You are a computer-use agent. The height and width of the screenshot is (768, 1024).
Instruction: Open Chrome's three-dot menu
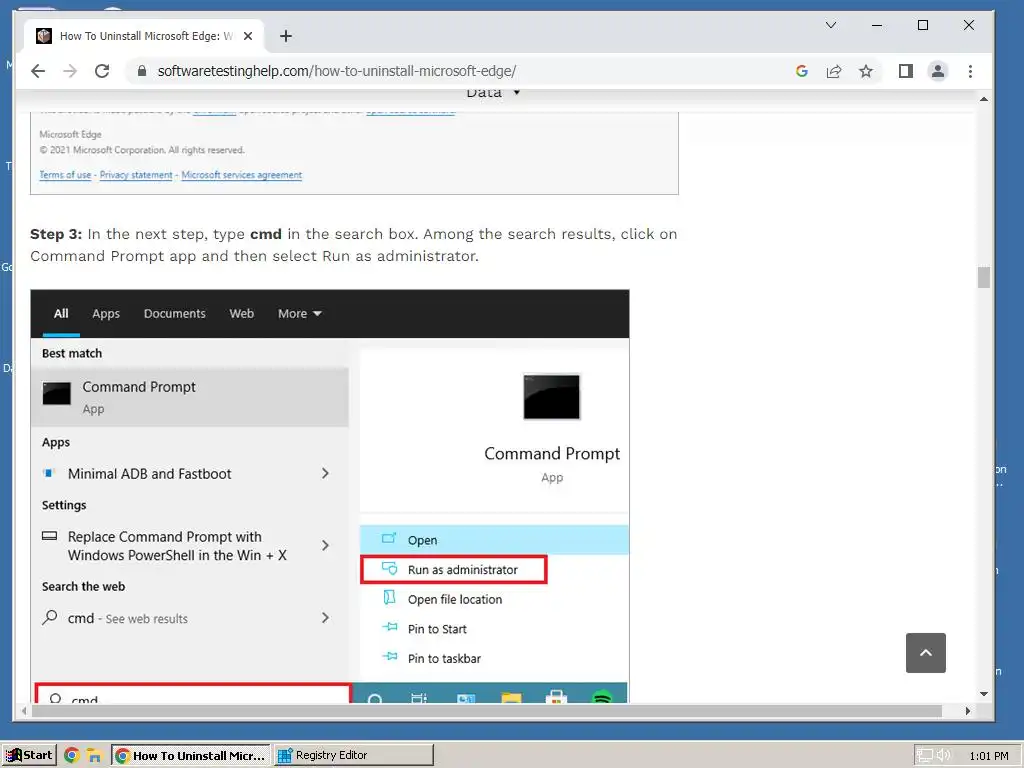tap(970, 71)
